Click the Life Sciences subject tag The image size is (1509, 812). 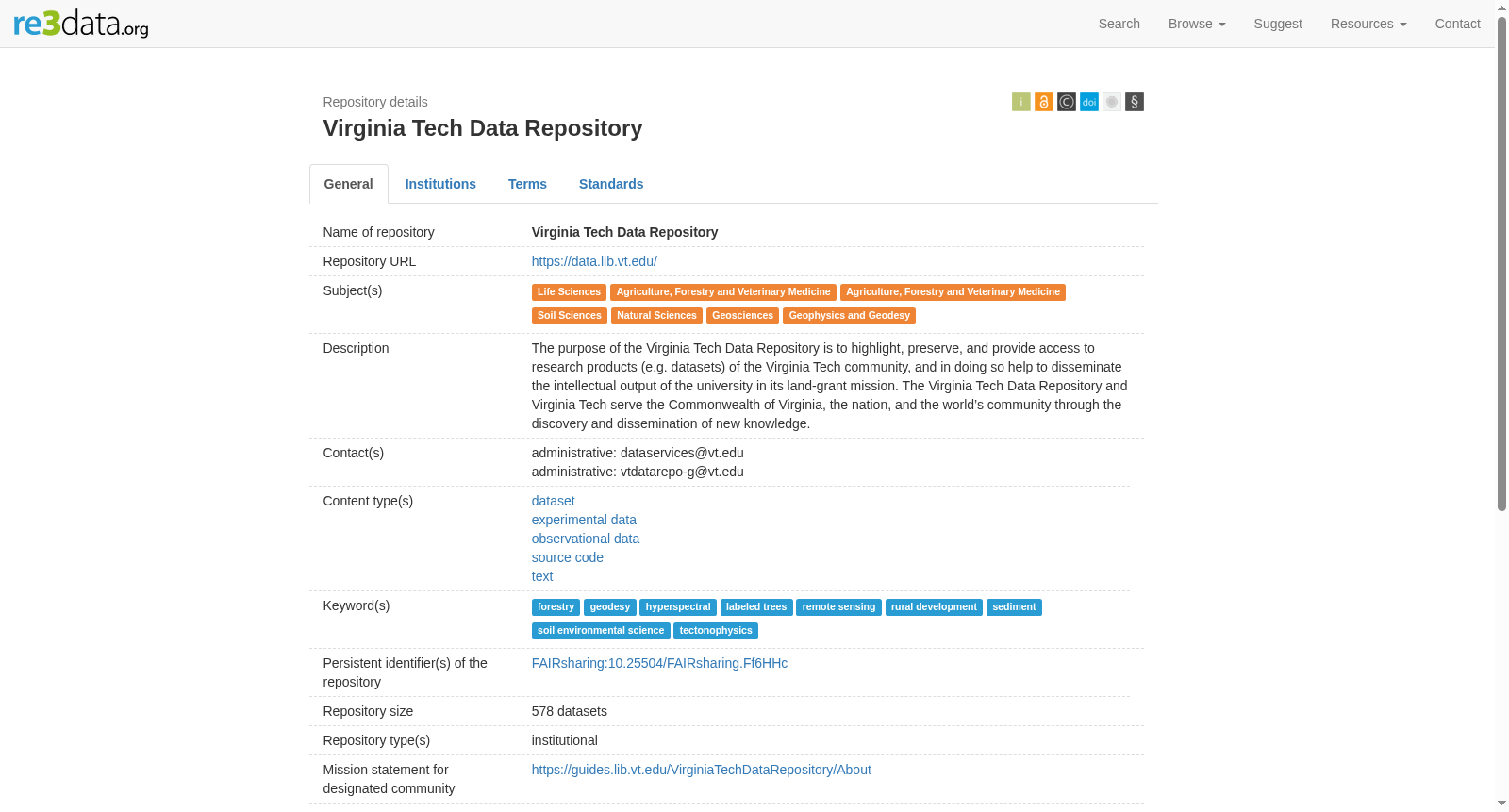(569, 292)
